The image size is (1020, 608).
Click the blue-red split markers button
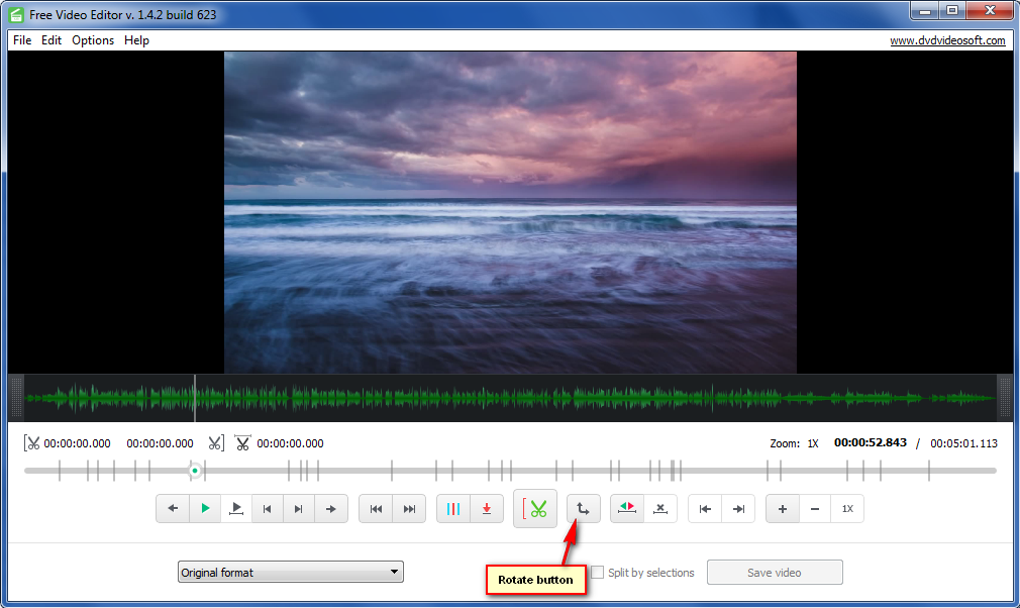coord(453,509)
